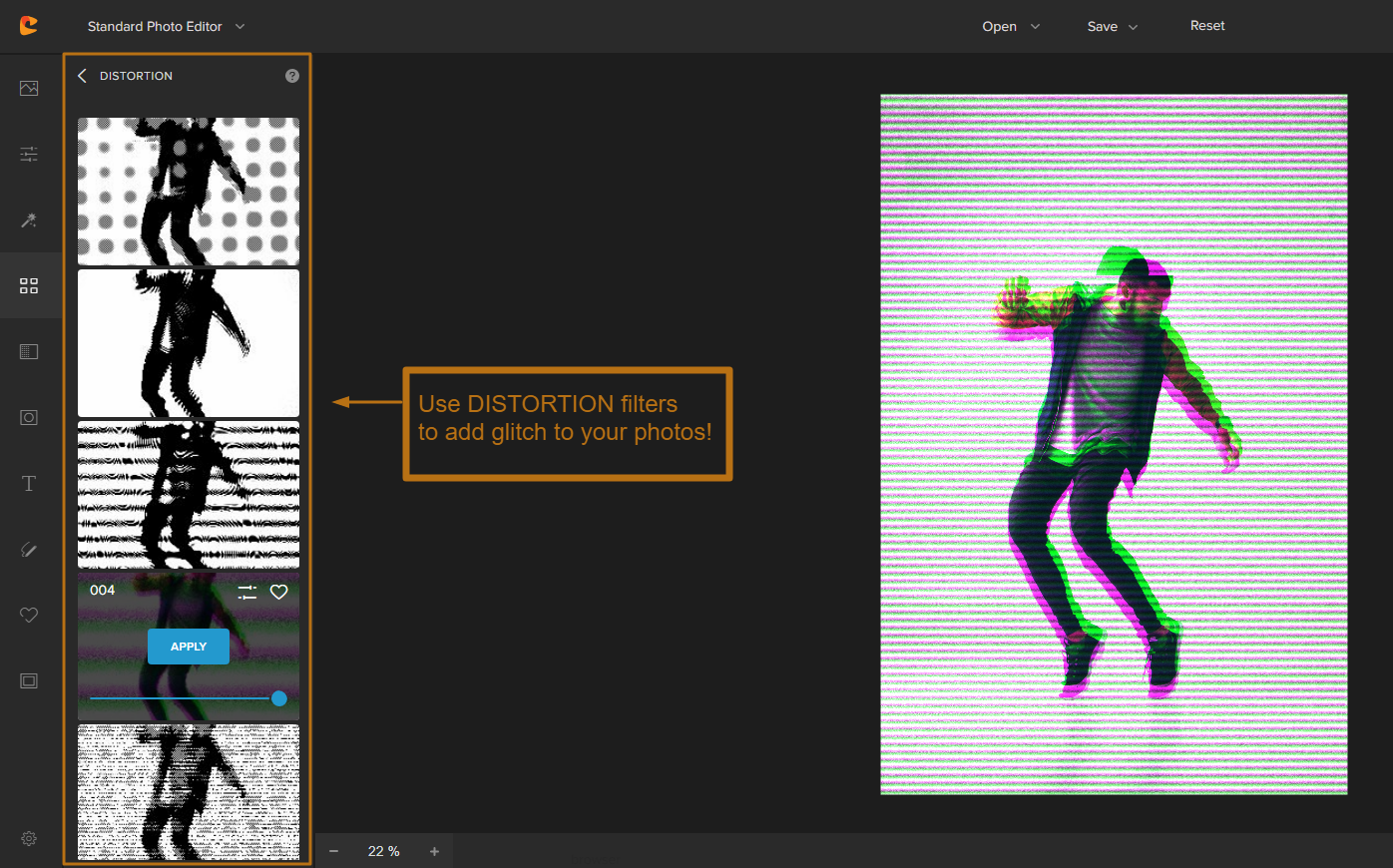Expand the Save dropdown menu
1393x868 pixels.
pos(1112,27)
